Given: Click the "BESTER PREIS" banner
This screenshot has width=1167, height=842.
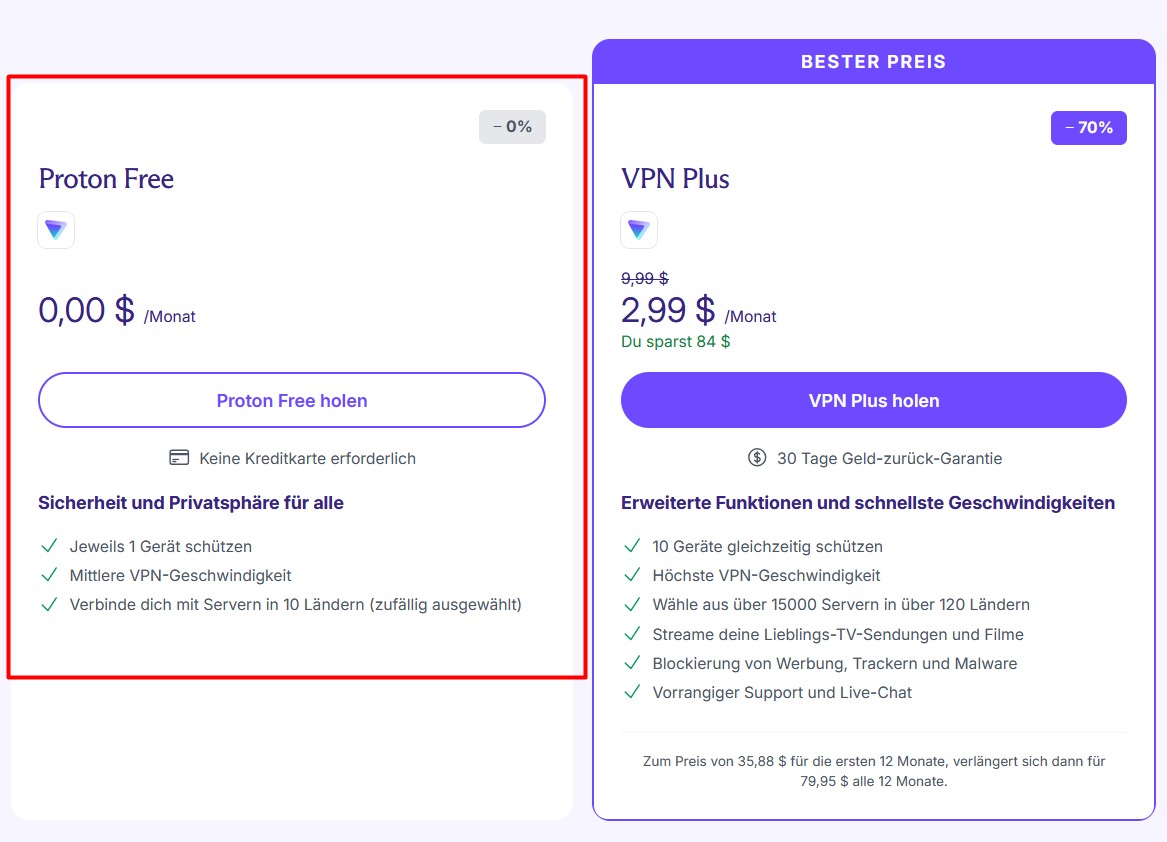Looking at the screenshot, I should coord(873,62).
